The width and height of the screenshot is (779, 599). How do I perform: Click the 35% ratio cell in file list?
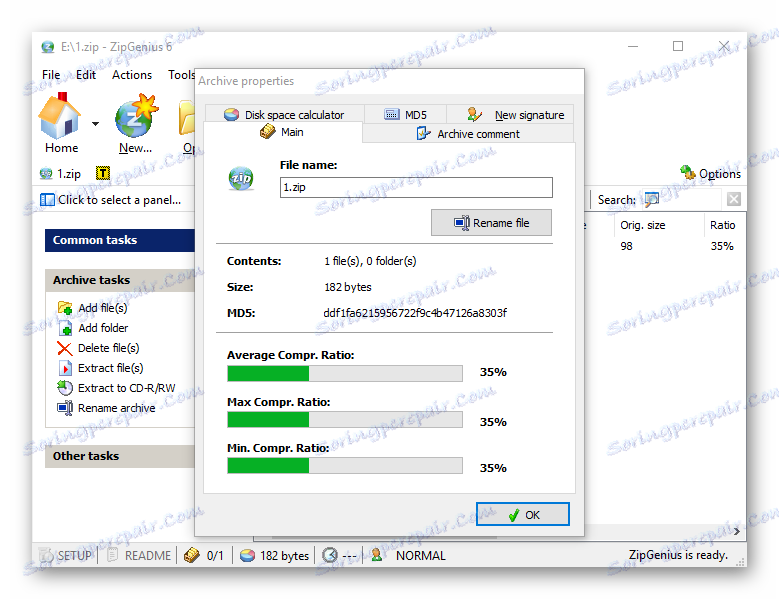click(x=722, y=246)
